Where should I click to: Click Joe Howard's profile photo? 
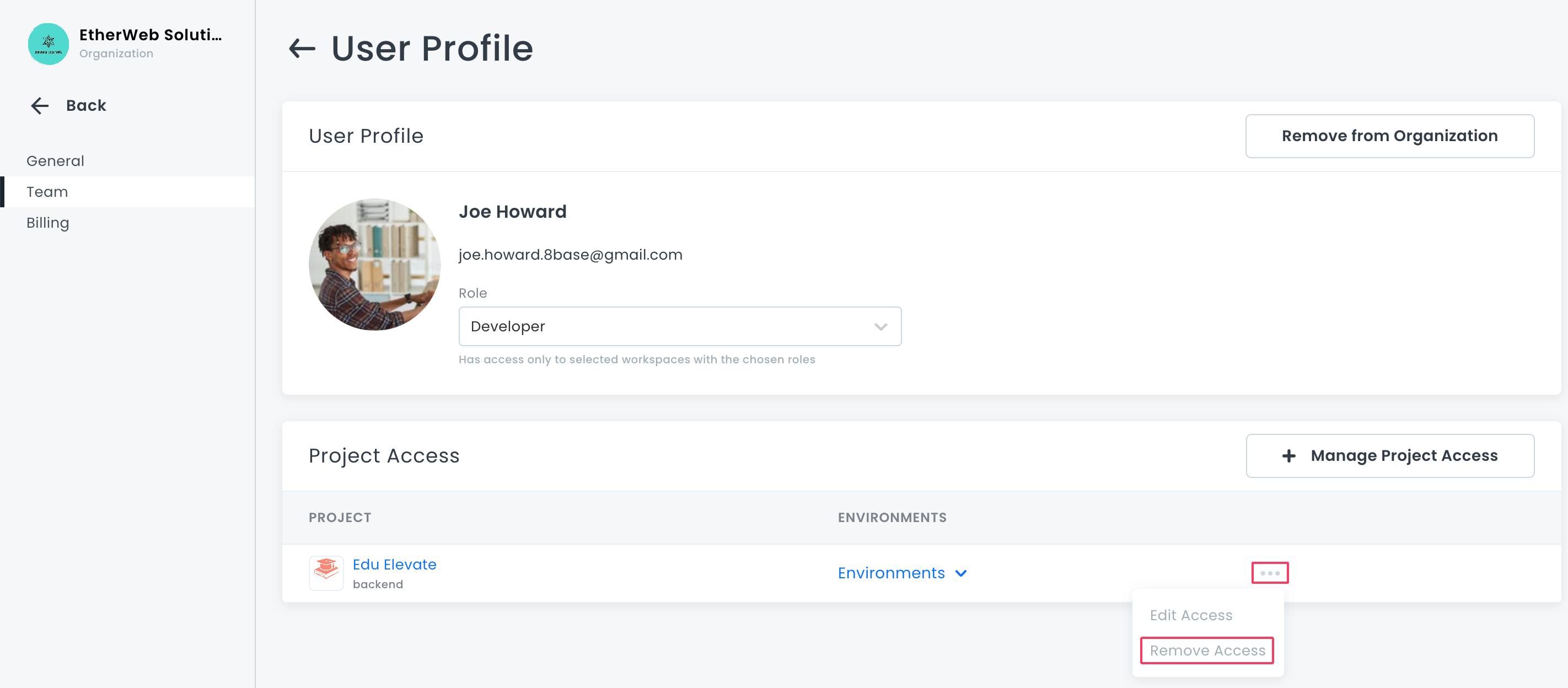click(374, 265)
